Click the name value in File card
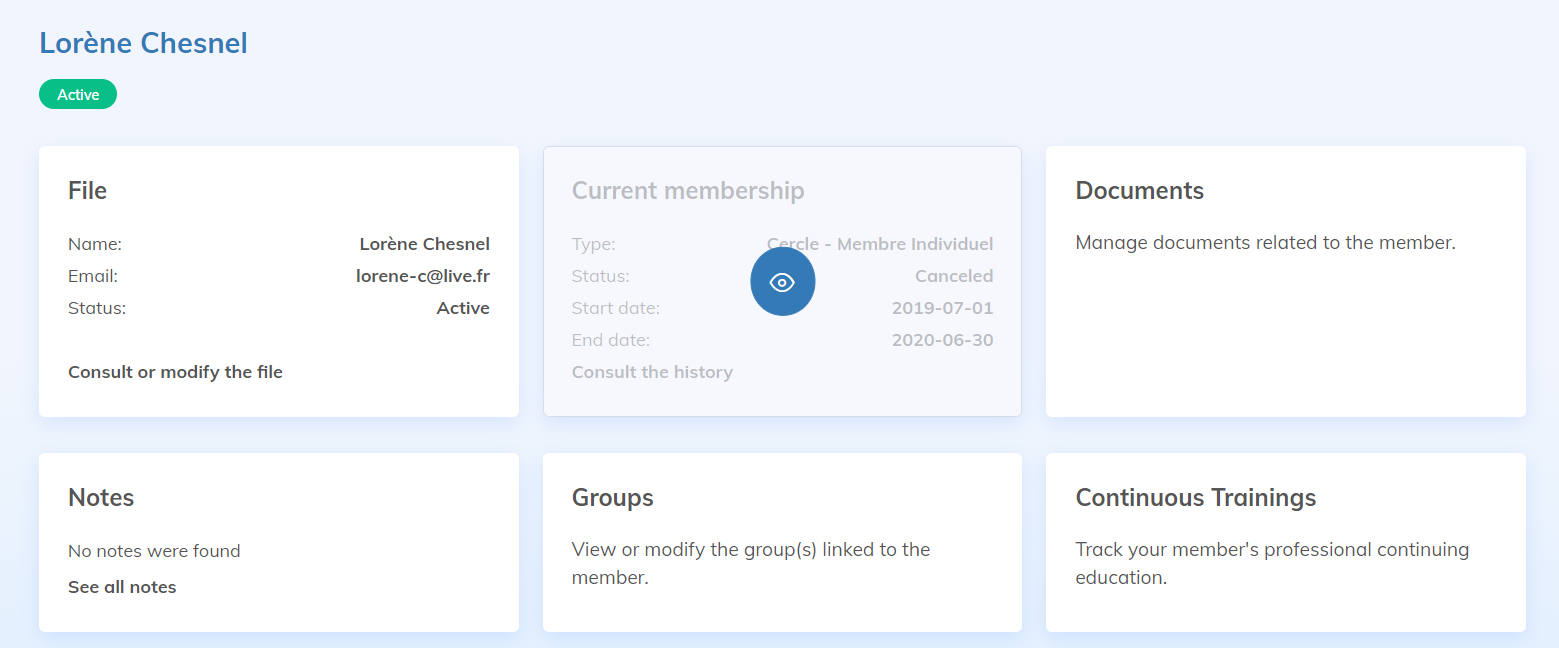The image size is (1559, 648). point(424,244)
